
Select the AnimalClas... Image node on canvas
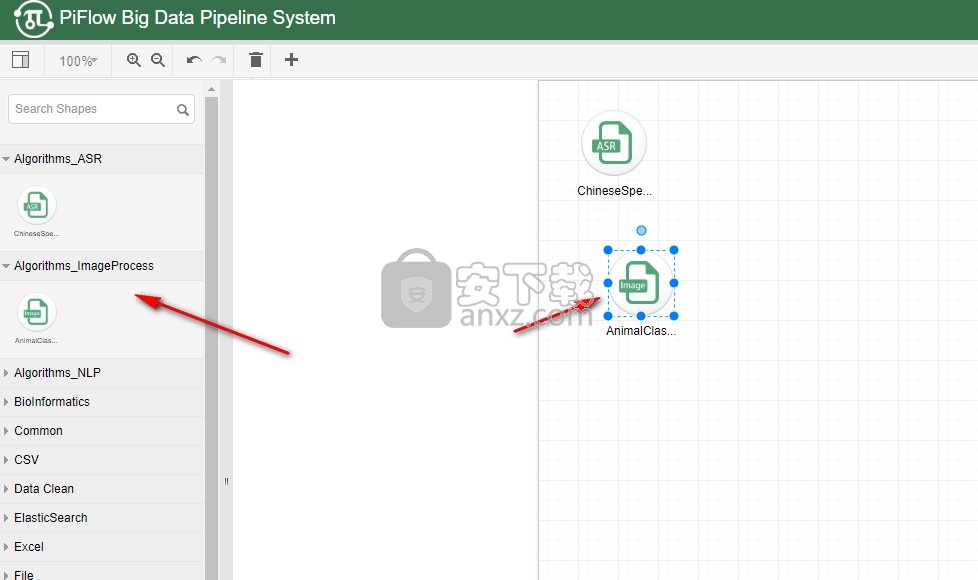point(641,283)
